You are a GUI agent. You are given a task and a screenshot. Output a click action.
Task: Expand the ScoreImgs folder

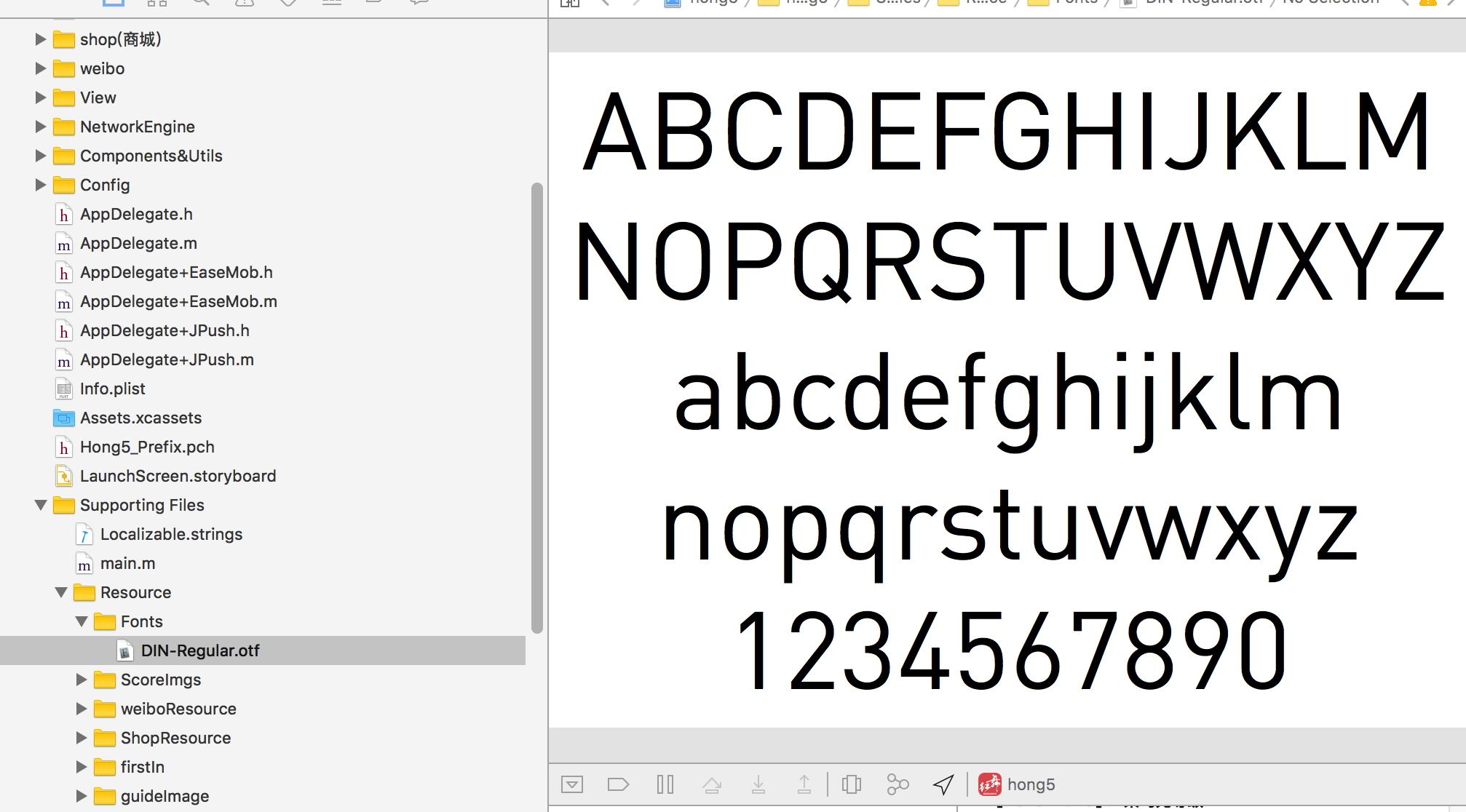pos(82,680)
